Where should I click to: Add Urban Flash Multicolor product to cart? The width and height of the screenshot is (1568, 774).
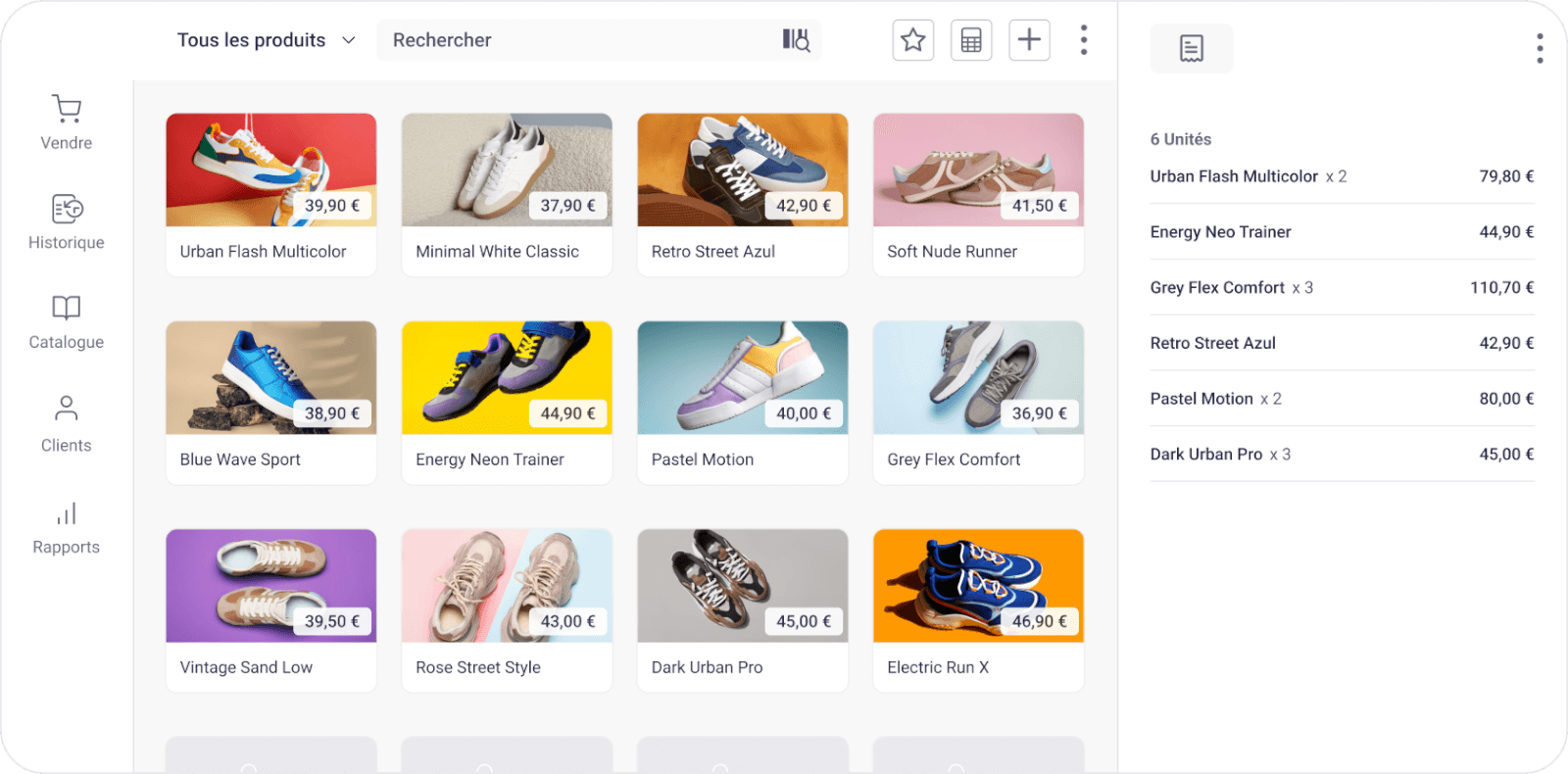271,194
